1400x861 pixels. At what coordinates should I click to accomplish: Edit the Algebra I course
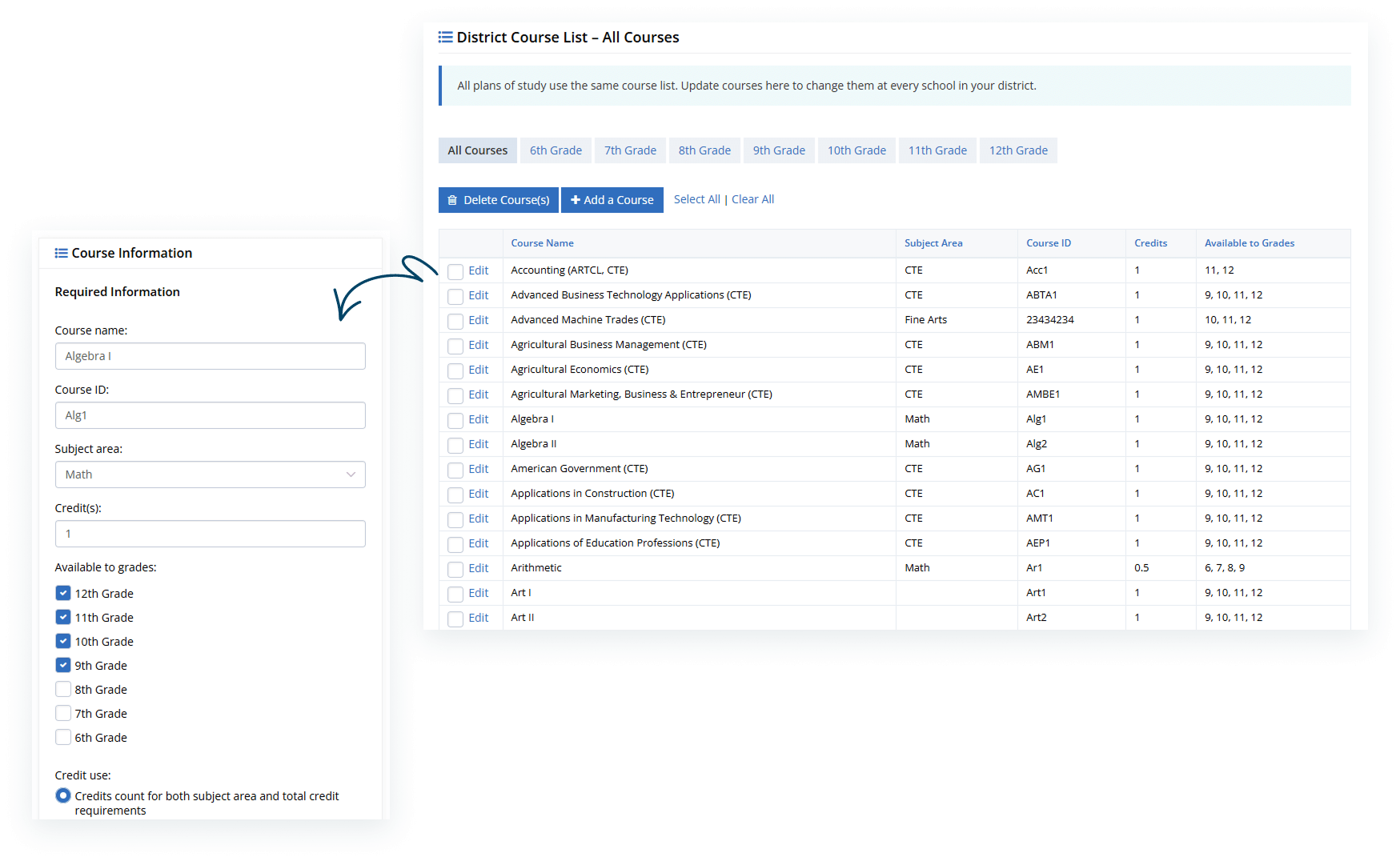click(478, 419)
